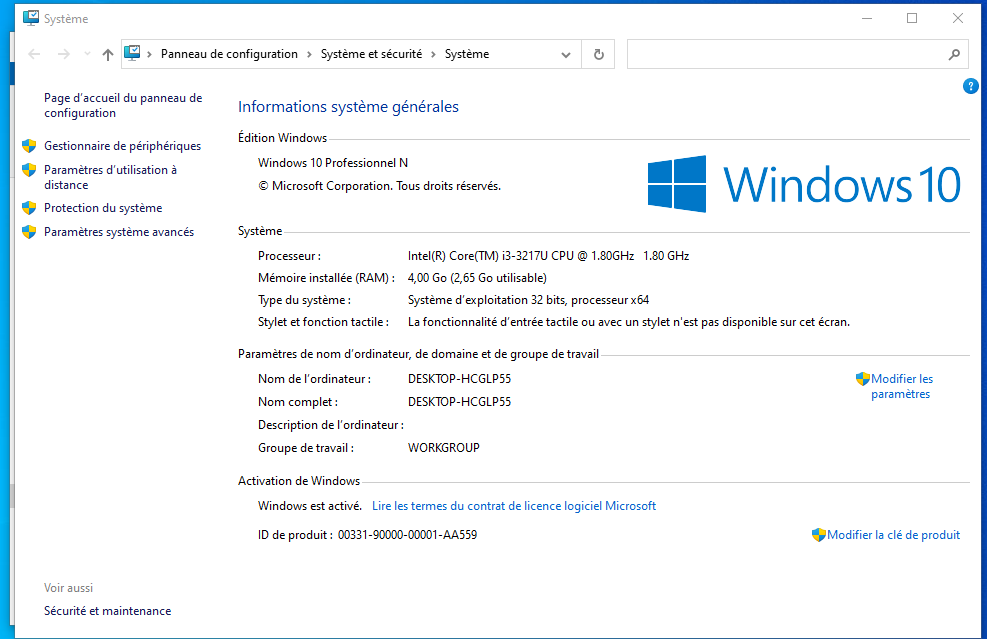Select full name next to Nom complet
Screen dimensions: 987x639
click(460, 402)
